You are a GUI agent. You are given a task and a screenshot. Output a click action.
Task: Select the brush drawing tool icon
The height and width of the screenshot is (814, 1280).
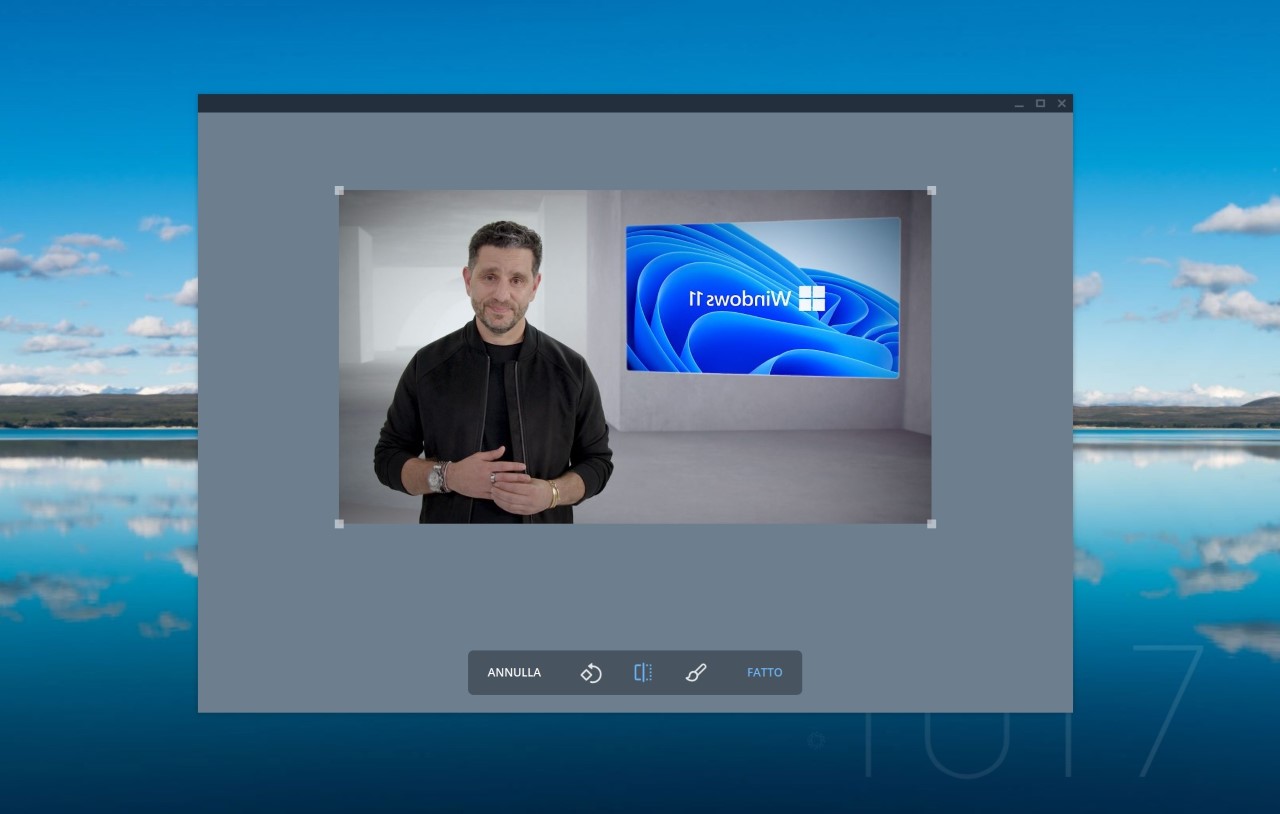(696, 673)
